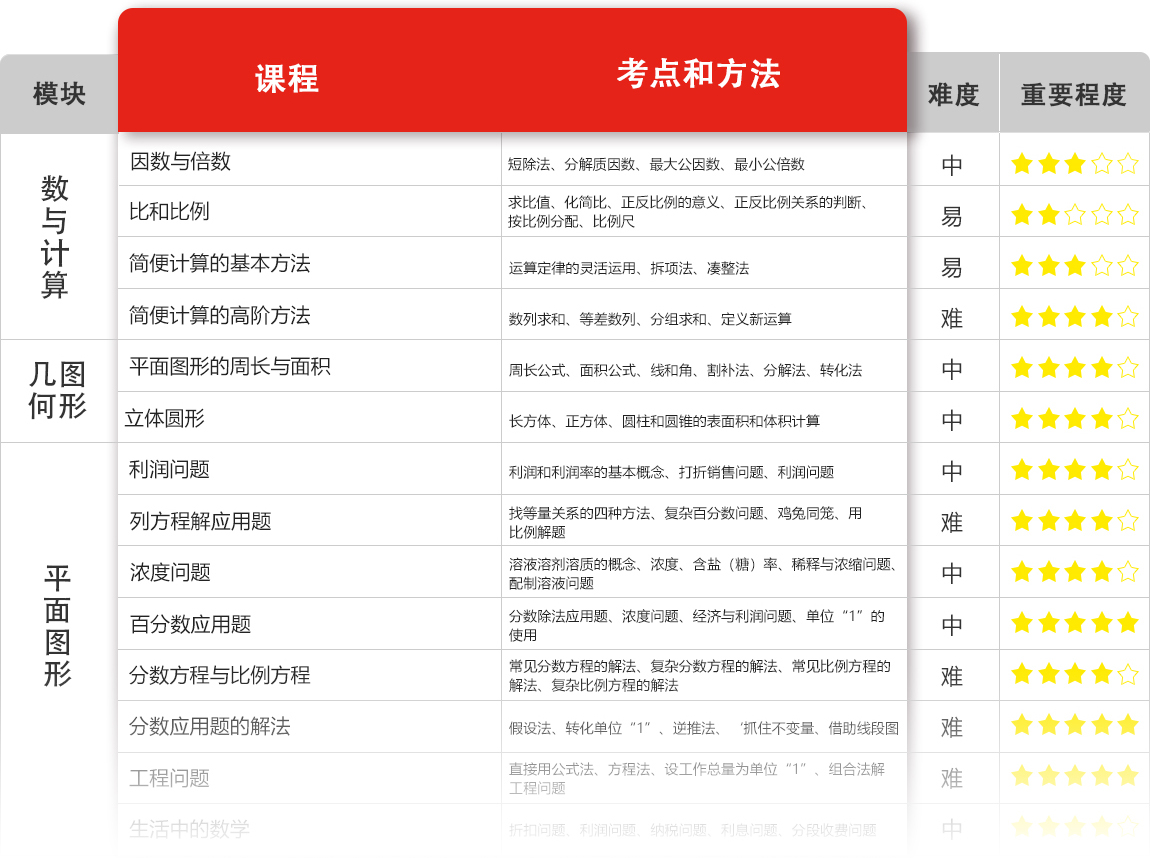Click the five-star rating for 分数应用题的解法
Screen dimensions: 1150x858
1074,725
